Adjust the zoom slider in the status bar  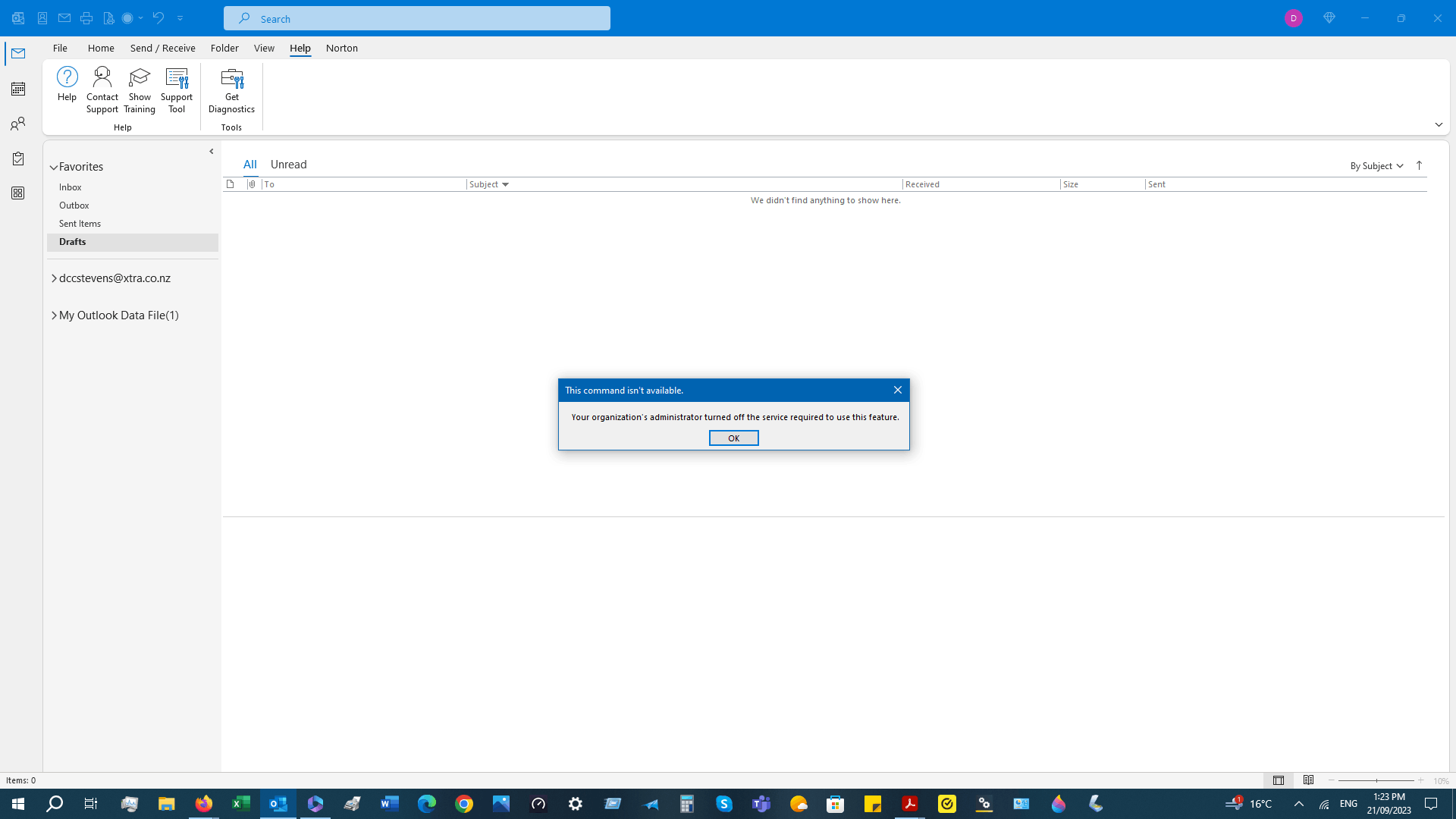click(1376, 780)
